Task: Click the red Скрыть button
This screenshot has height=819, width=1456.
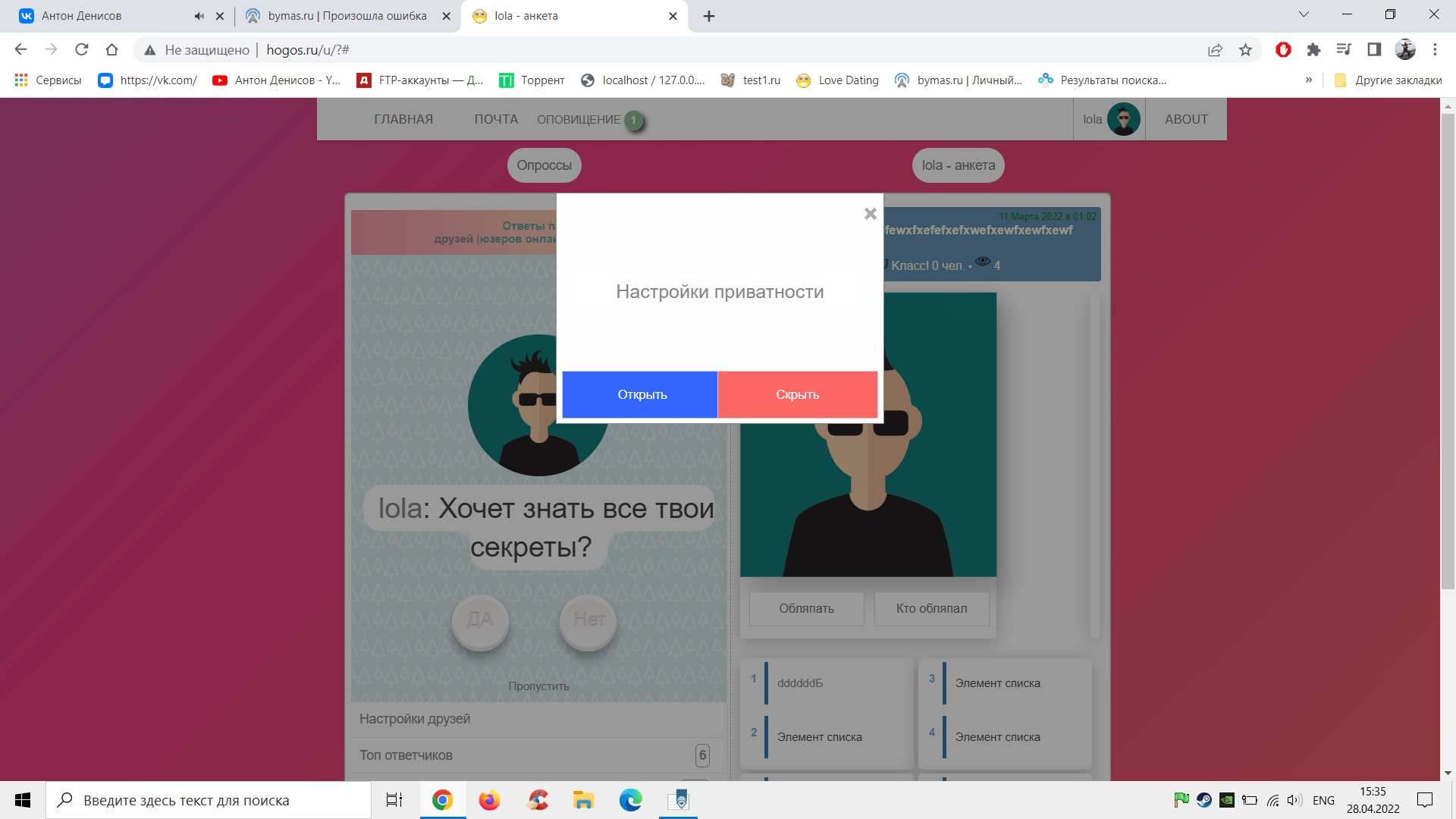Action: [797, 394]
